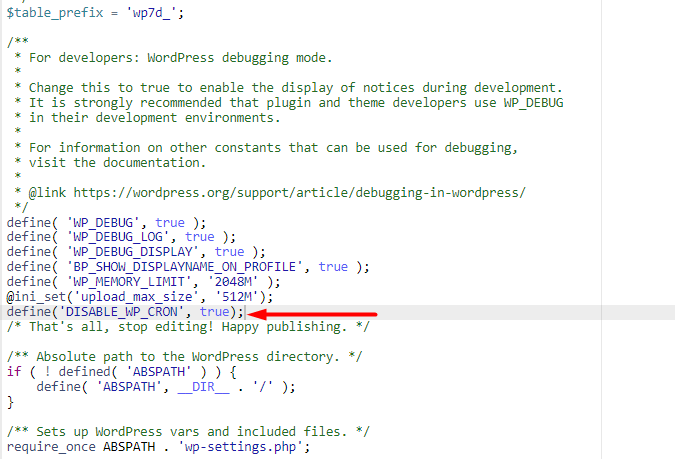
Task: Click 'Absolute path to the WordPress directory' comment
Action: [184, 357]
